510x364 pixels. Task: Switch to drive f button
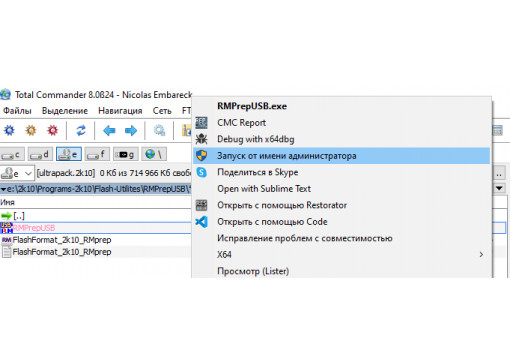point(97,154)
